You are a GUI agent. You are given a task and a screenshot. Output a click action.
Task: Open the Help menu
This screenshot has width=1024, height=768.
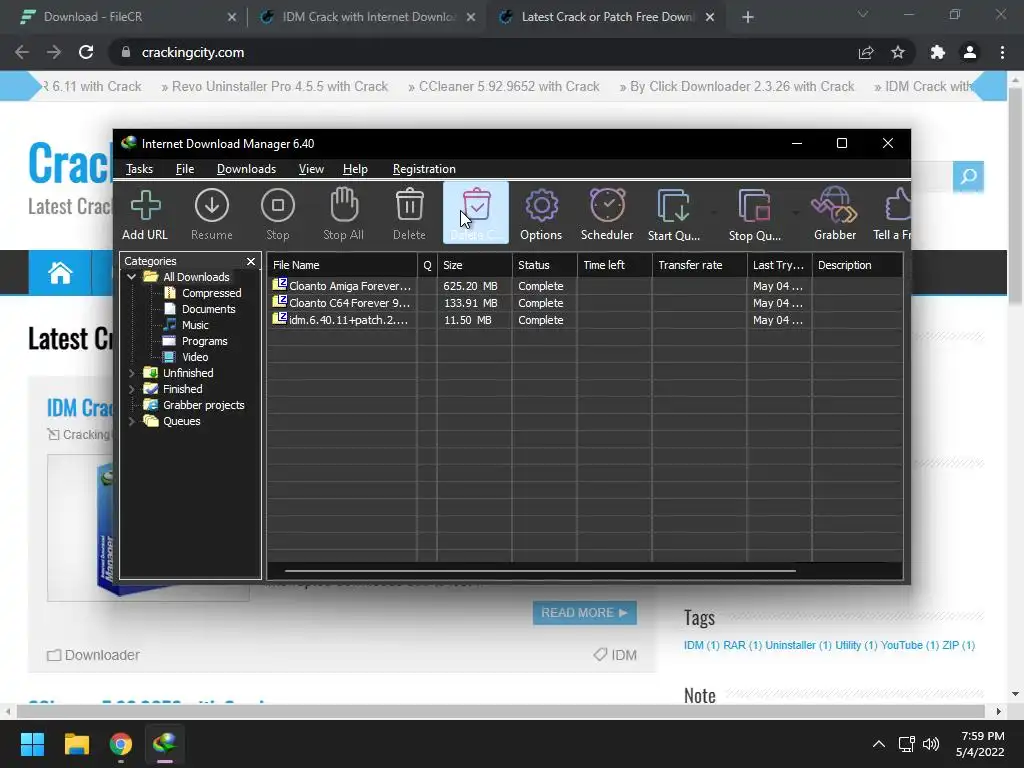(x=355, y=169)
